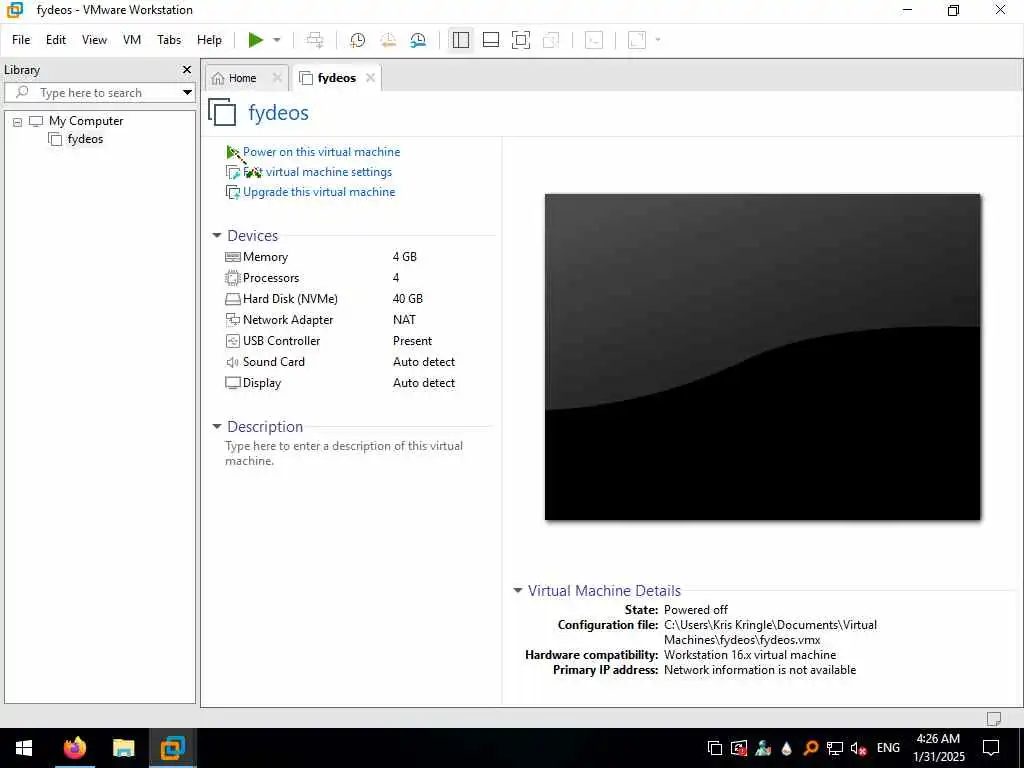
Task: Click the Library search field
Action: (x=93, y=93)
